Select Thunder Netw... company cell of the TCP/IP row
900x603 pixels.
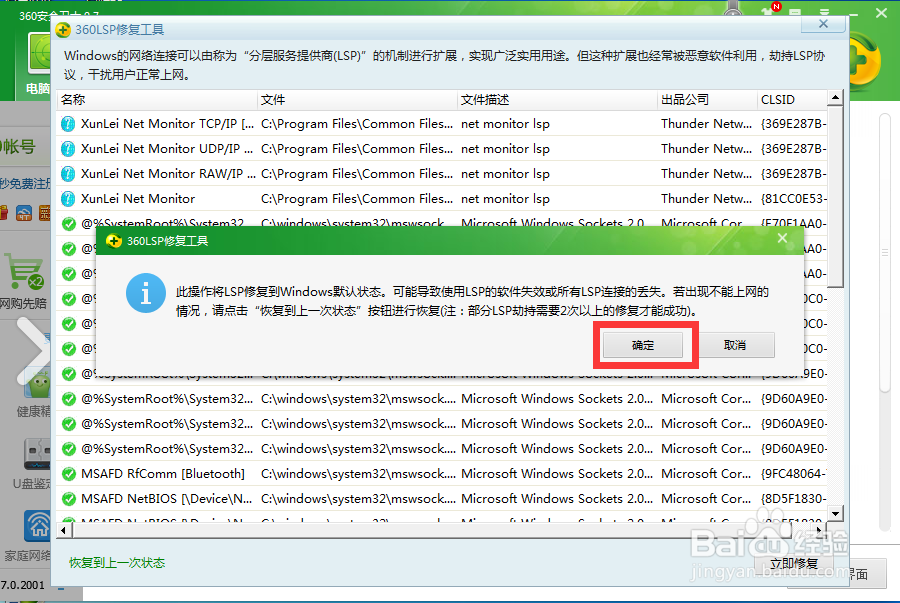pyautogui.click(x=706, y=123)
